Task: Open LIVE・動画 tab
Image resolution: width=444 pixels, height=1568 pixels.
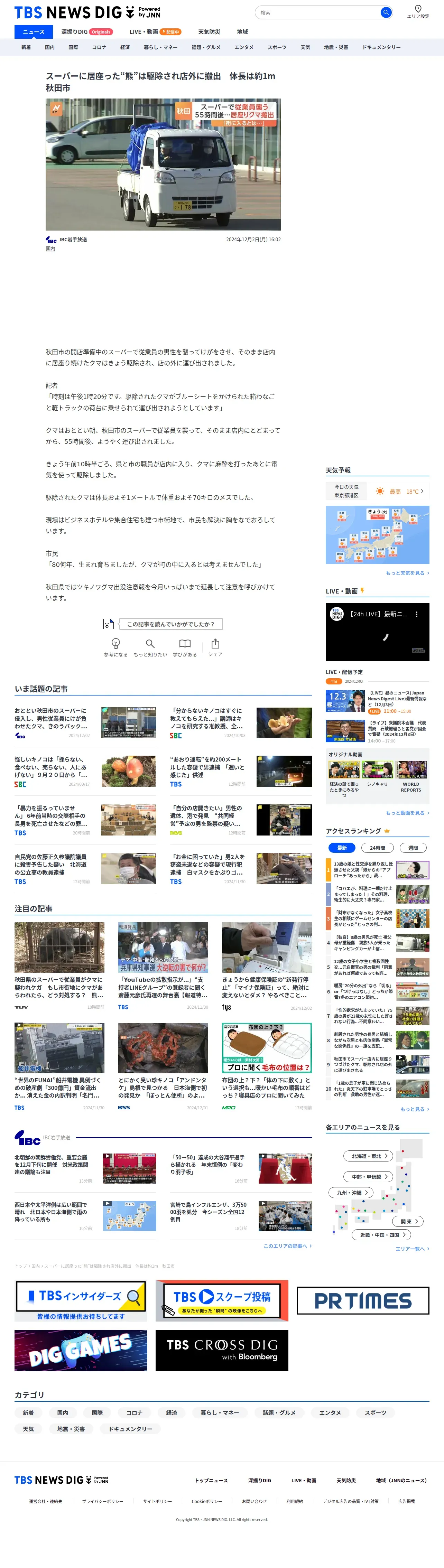Action: pos(155,32)
